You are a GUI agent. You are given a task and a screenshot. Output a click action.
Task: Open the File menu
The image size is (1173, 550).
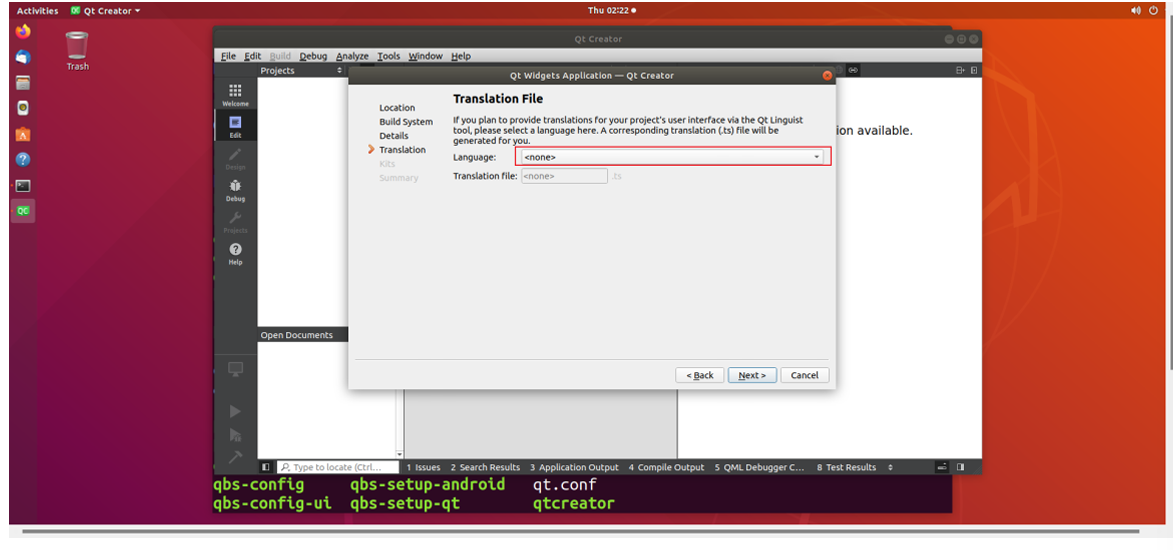pyautogui.click(x=228, y=56)
